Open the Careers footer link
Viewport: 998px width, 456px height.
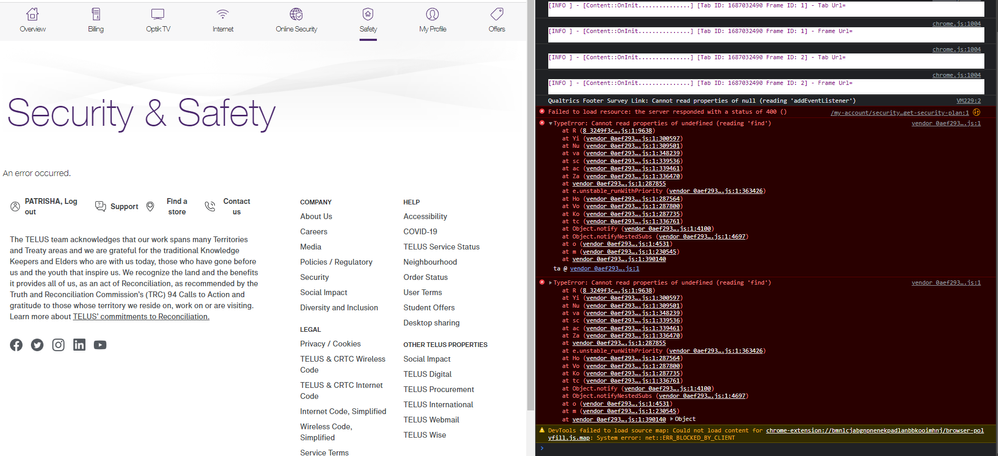(314, 231)
